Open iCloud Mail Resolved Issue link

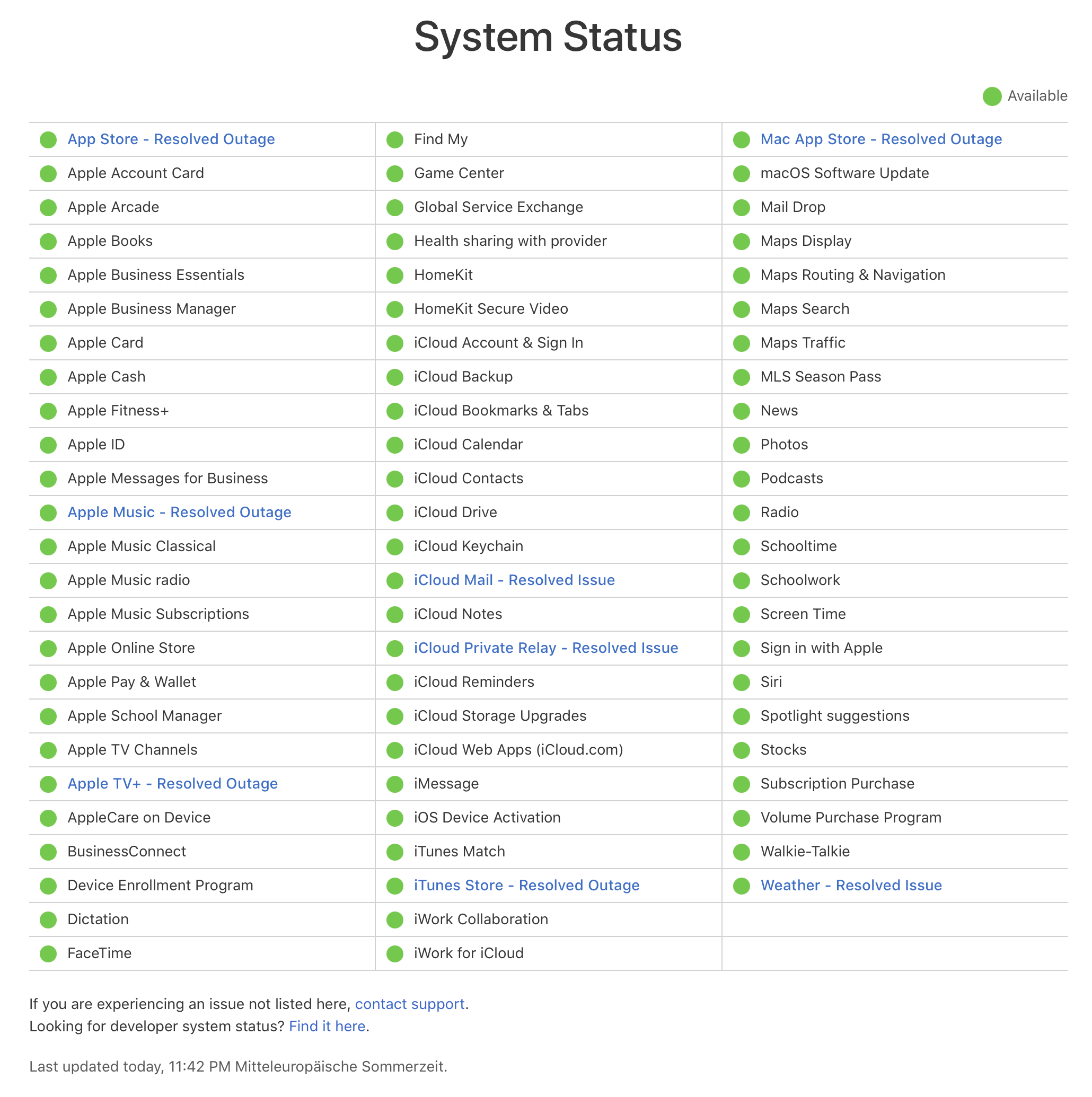514,580
